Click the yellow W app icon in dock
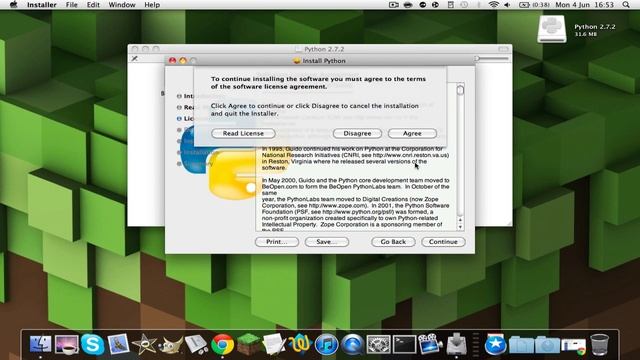 [x=300, y=344]
